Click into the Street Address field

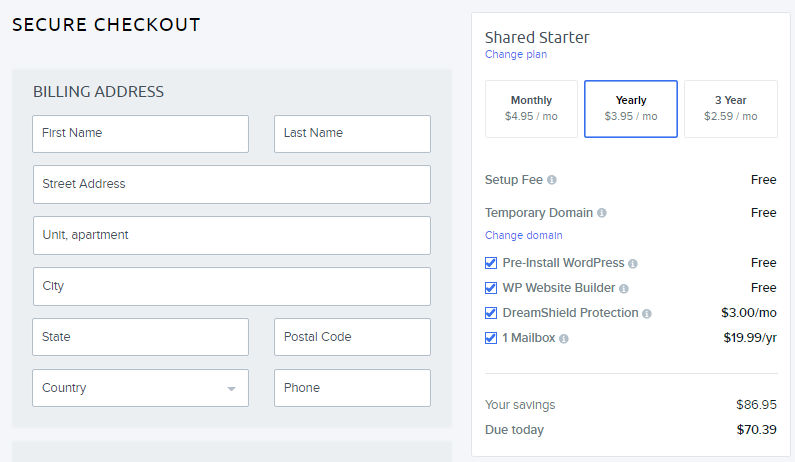[232, 185]
